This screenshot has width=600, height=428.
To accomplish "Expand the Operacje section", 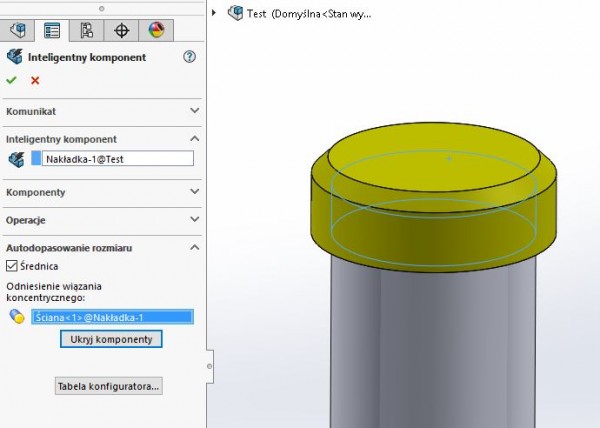I will tap(194, 219).
